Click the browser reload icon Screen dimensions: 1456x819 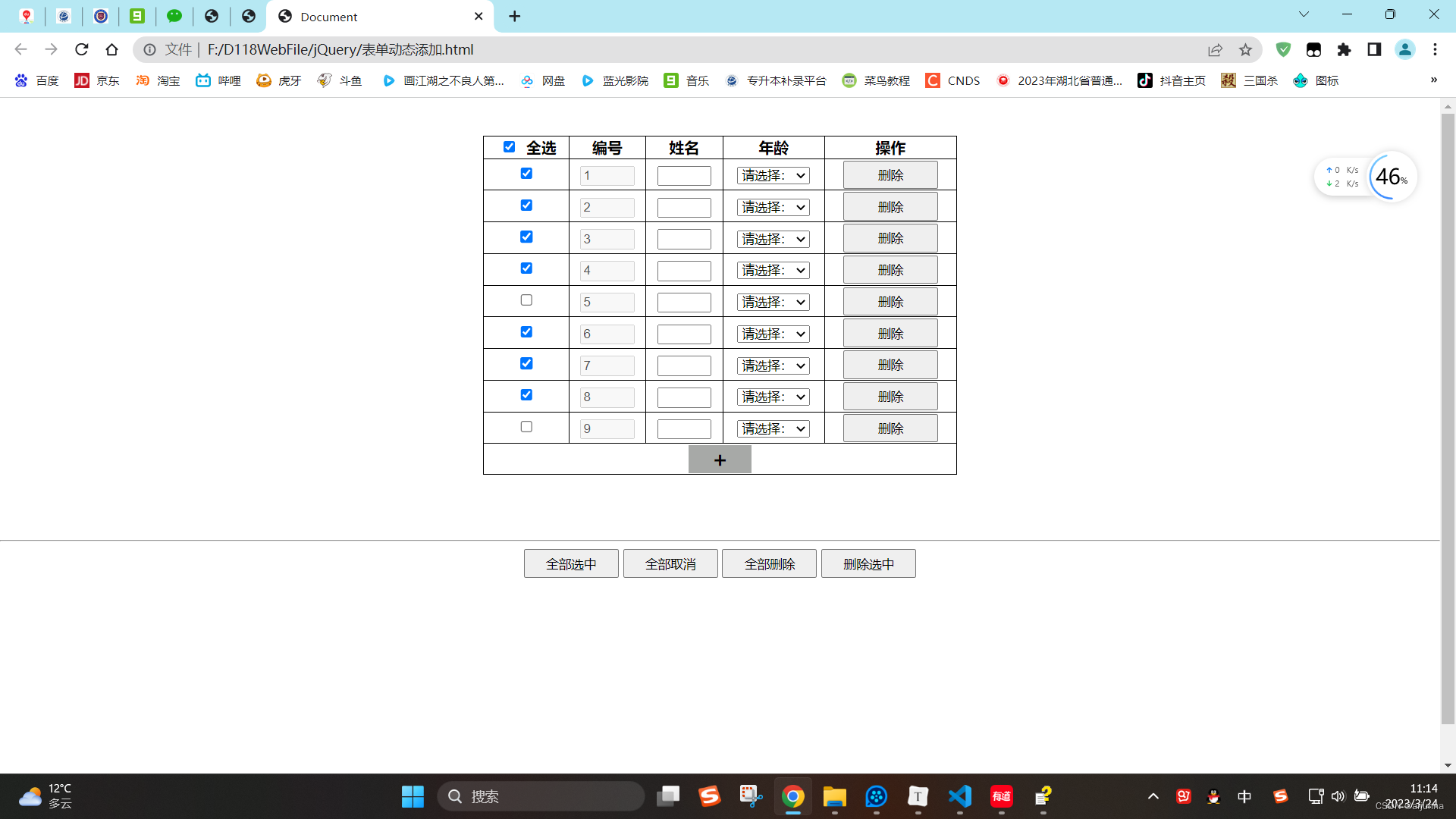[82, 49]
